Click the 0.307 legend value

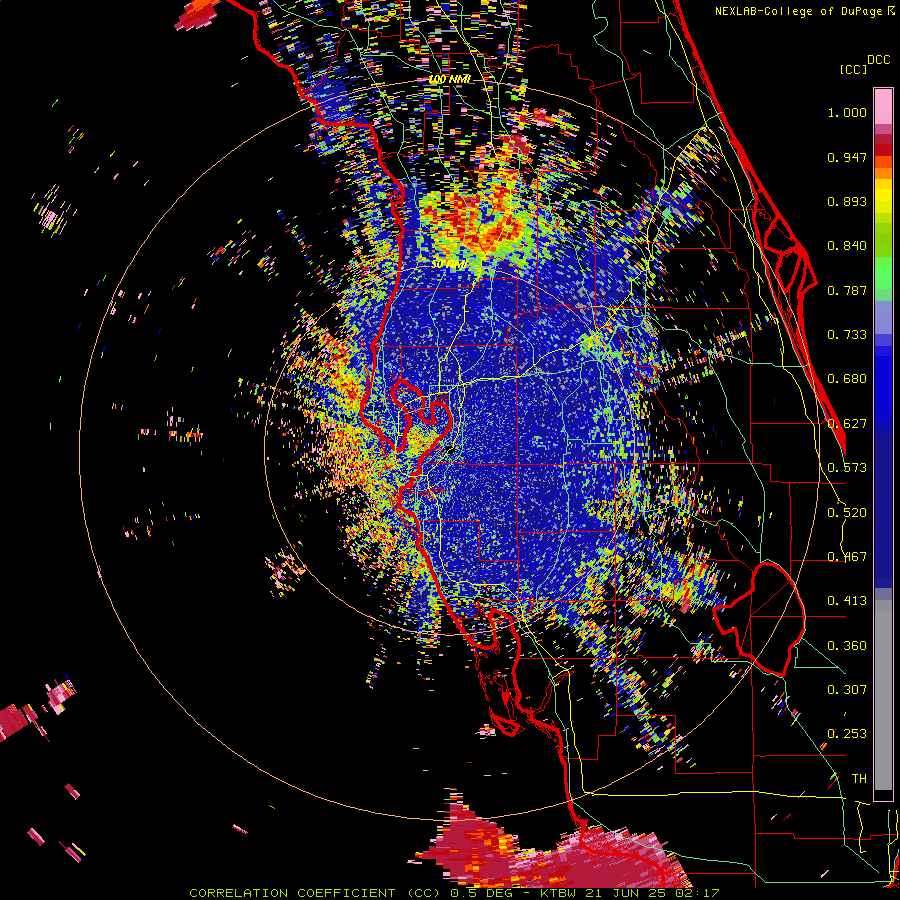click(847, 690)
